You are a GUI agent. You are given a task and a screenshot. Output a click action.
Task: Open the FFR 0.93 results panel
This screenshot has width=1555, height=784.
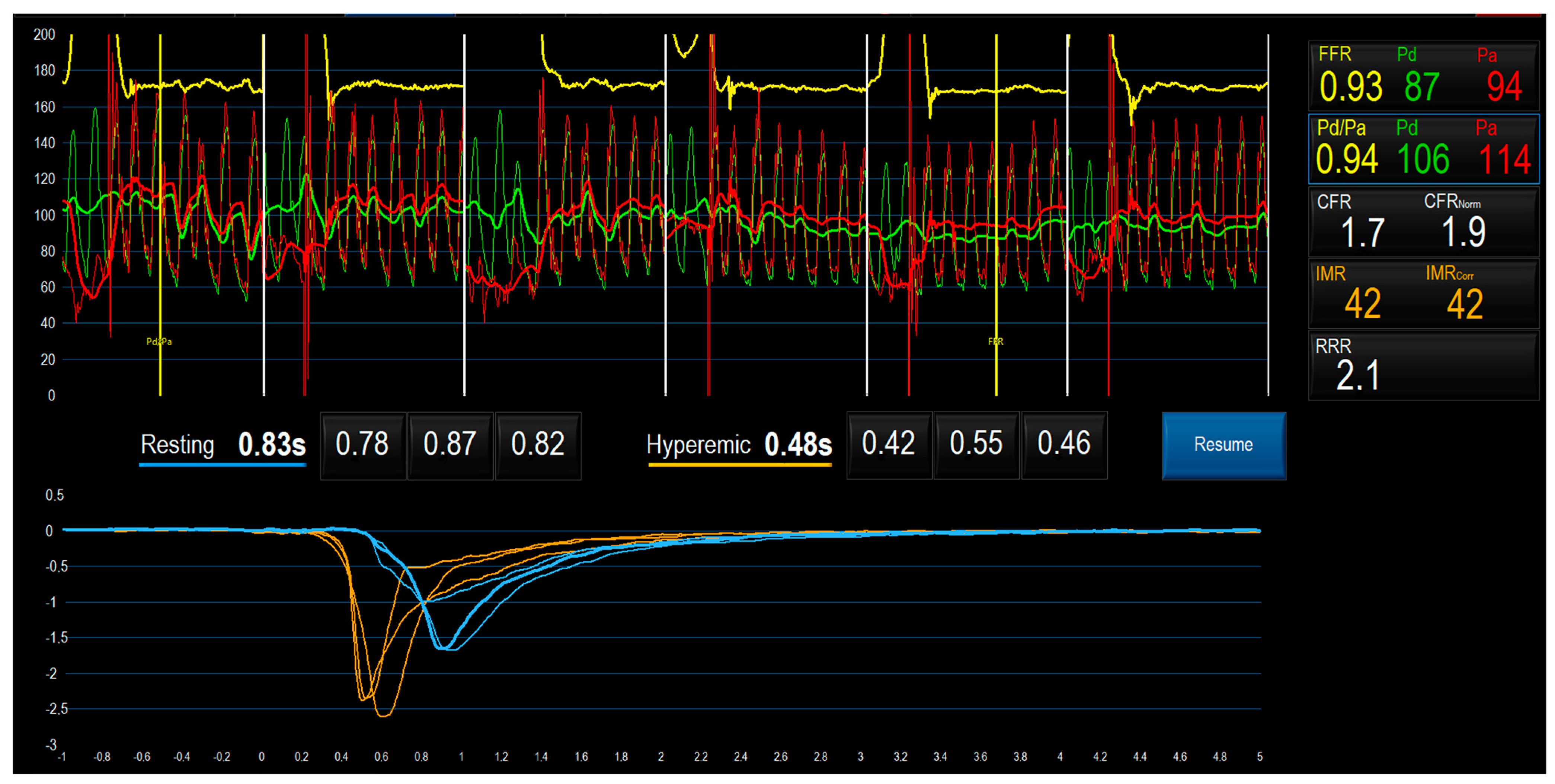tap(1423, 76)
